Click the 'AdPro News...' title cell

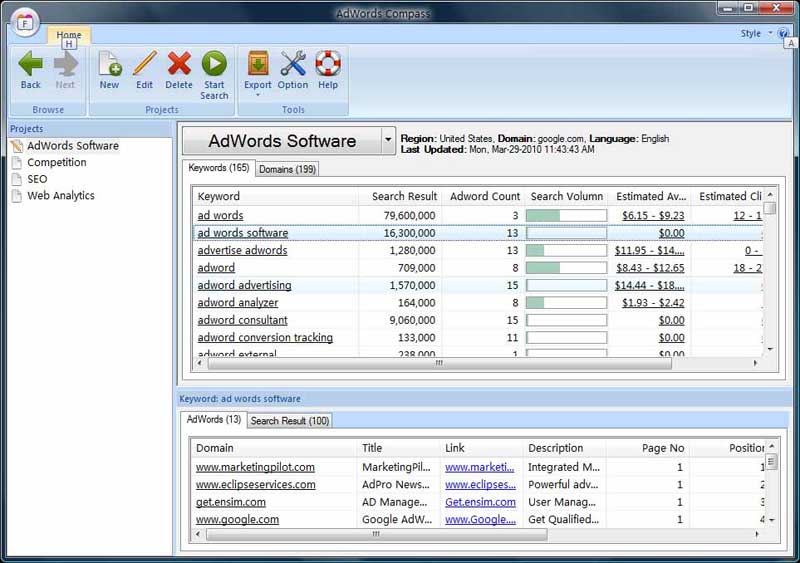(396, 484)
